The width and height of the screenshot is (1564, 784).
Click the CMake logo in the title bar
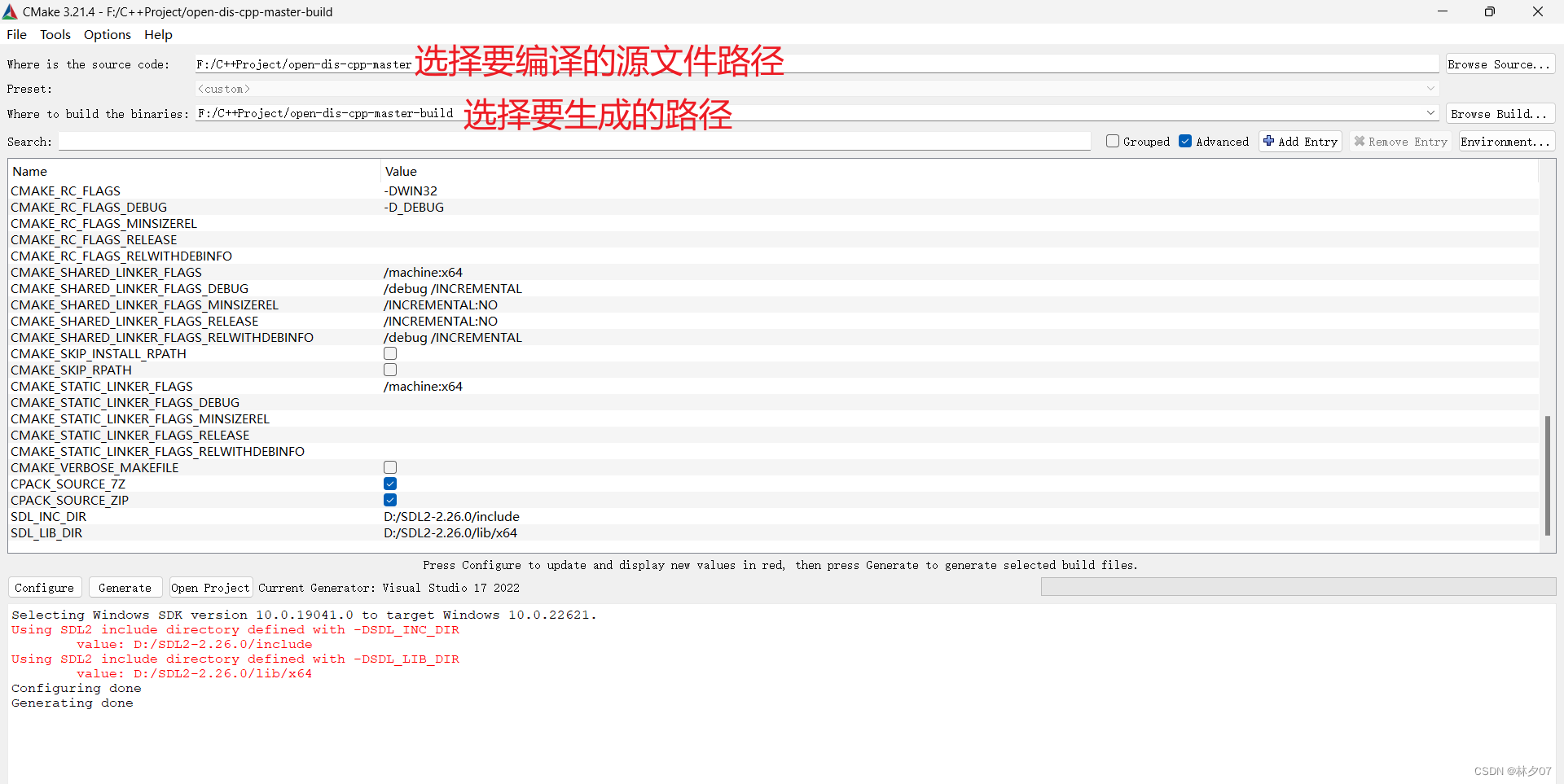[10, 11]
